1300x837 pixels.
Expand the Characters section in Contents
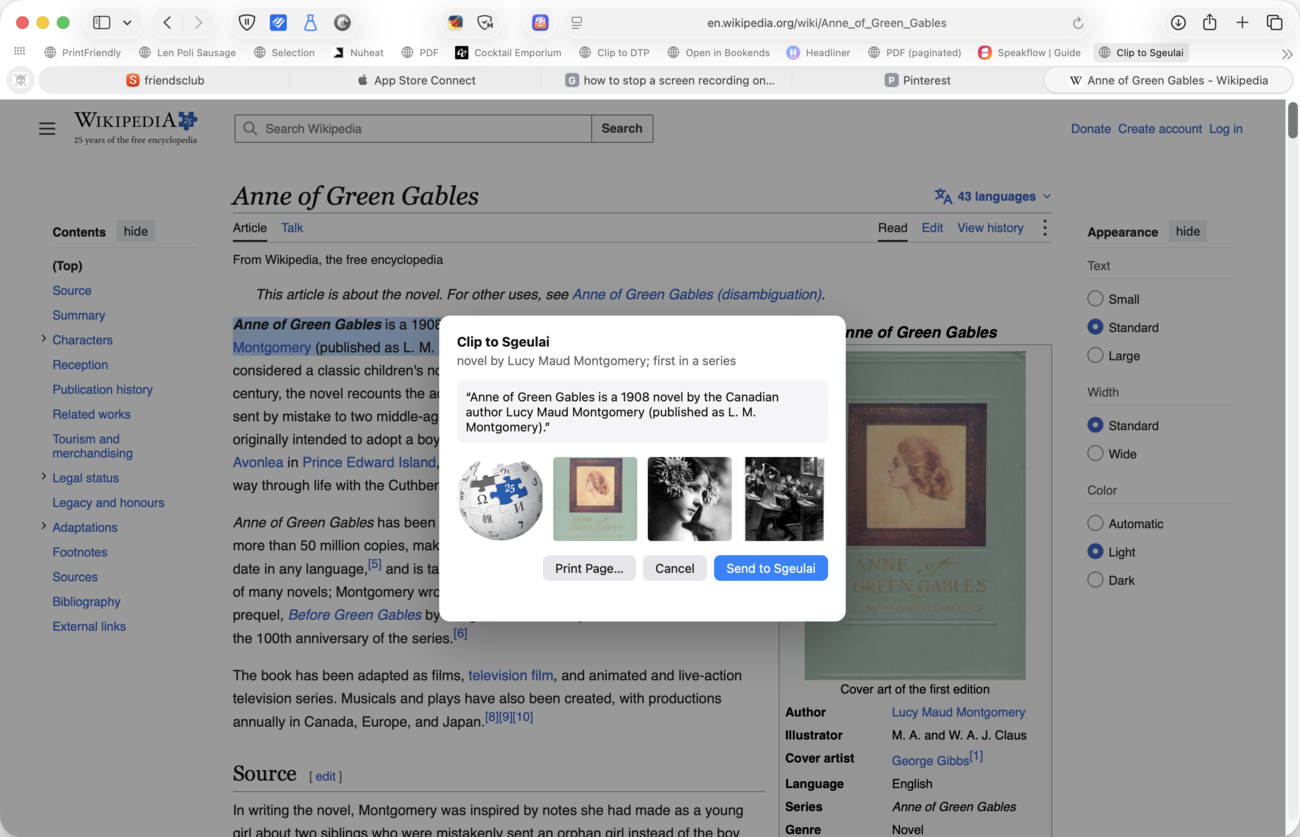(43, 339)
